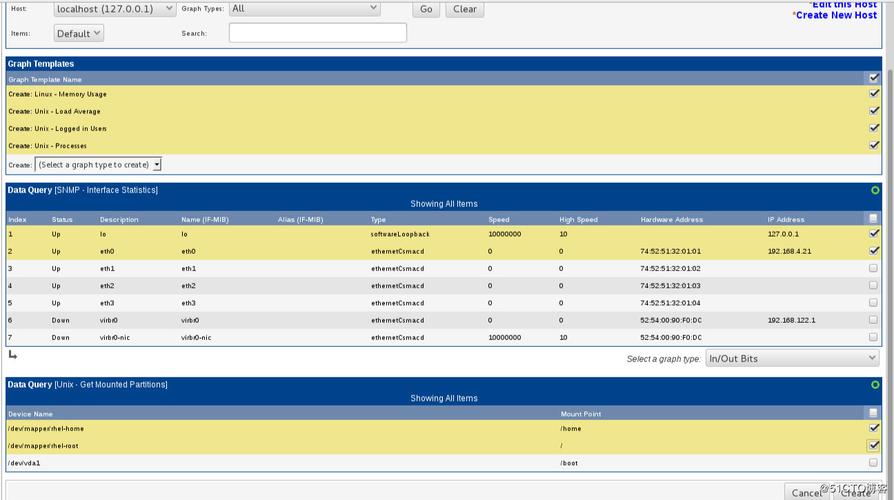
Task: Sort interfaces by Alias (IF-MIB) header
Action: [300, 219]
